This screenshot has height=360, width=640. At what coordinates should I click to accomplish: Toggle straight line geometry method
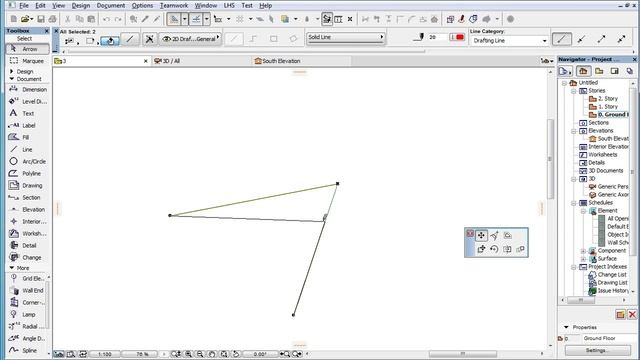pyautogui.click(x=234, y=39)
